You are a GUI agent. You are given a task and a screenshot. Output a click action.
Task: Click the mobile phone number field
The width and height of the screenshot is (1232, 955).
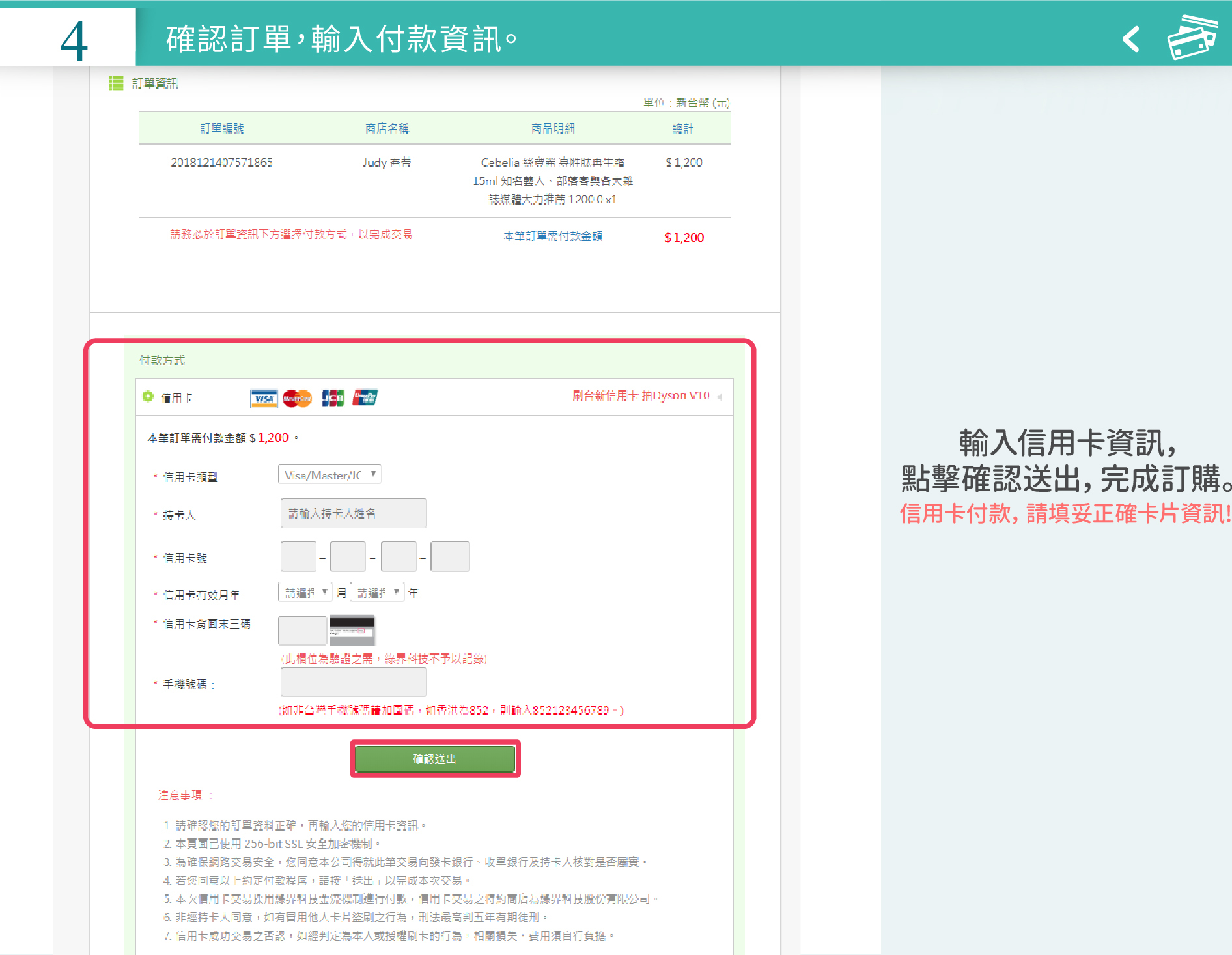tap(354, 683)
